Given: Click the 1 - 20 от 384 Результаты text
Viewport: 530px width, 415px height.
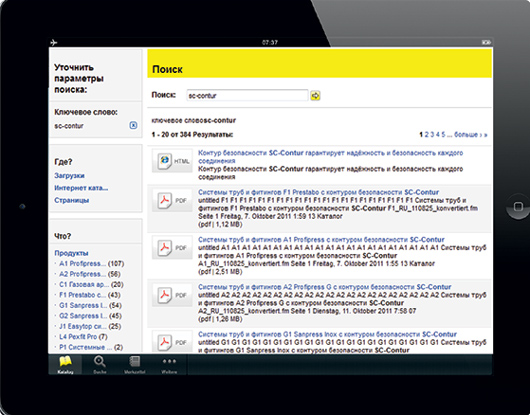Looking at the screenshot, I should click(x=192, y=135).
